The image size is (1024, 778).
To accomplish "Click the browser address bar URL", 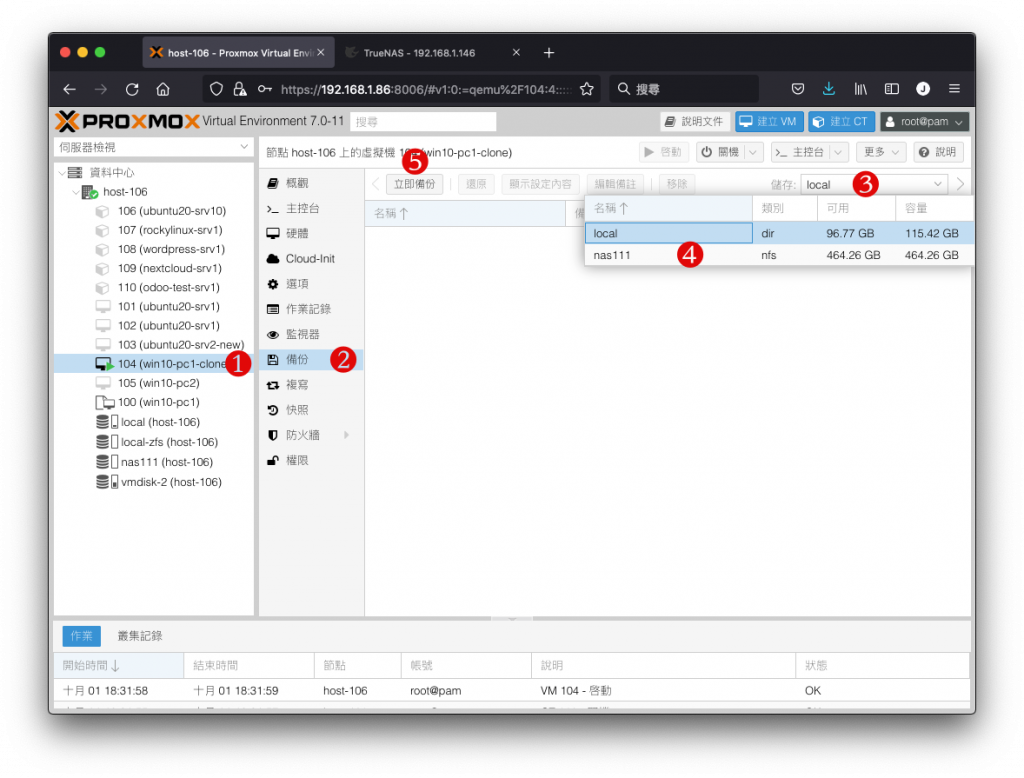I will click(x=426, y=89).
